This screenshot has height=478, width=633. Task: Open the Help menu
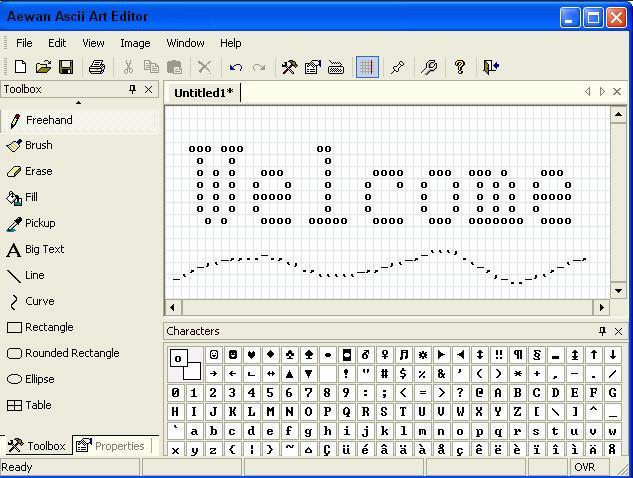[x=231, y=43]
